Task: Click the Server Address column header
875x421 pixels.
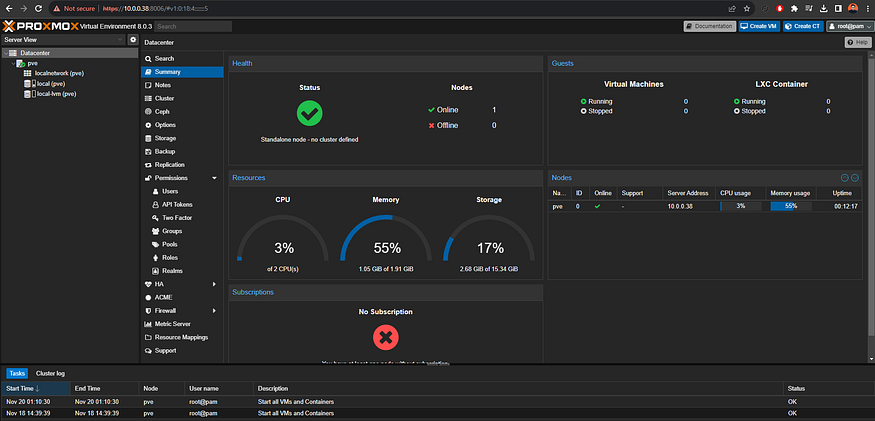Action: coord(689,193)
